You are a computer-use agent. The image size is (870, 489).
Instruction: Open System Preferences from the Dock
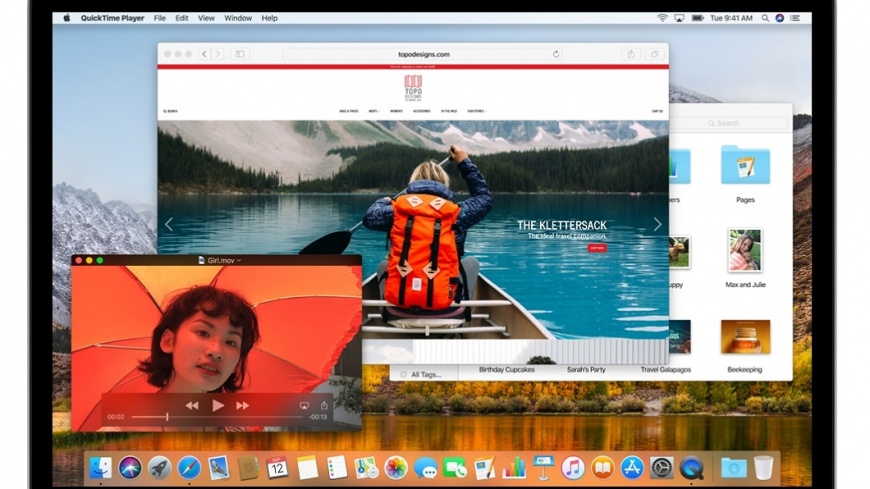click(661, 468)
